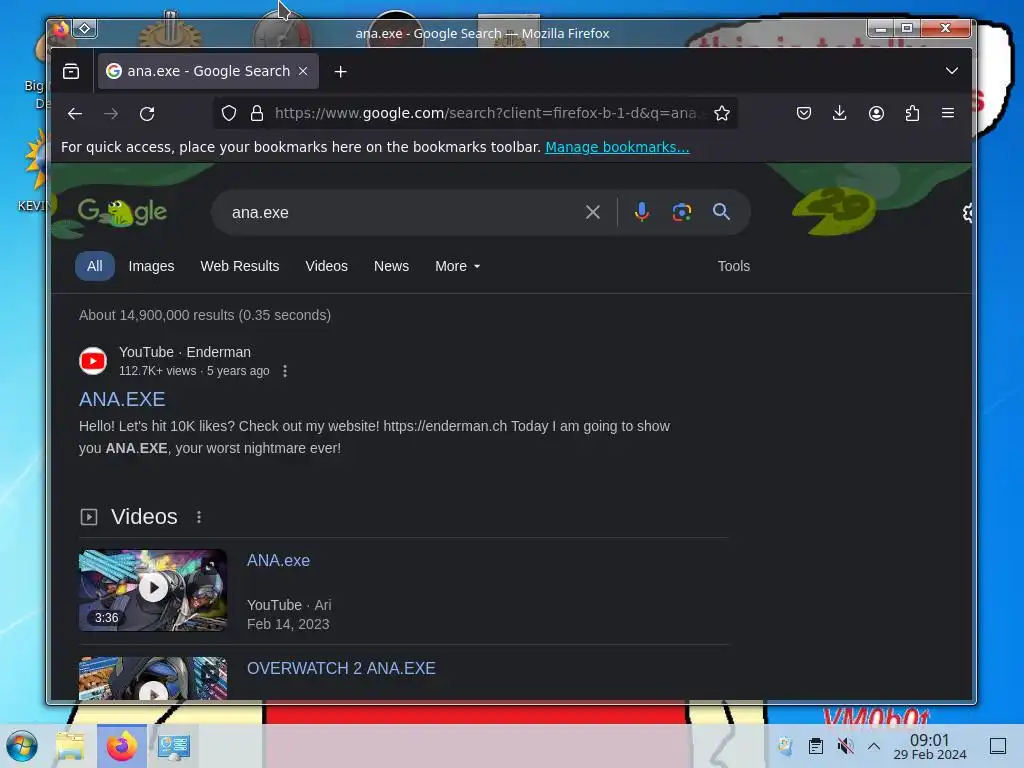Click the greyed-out forward arrow

[x=111, y=114]
